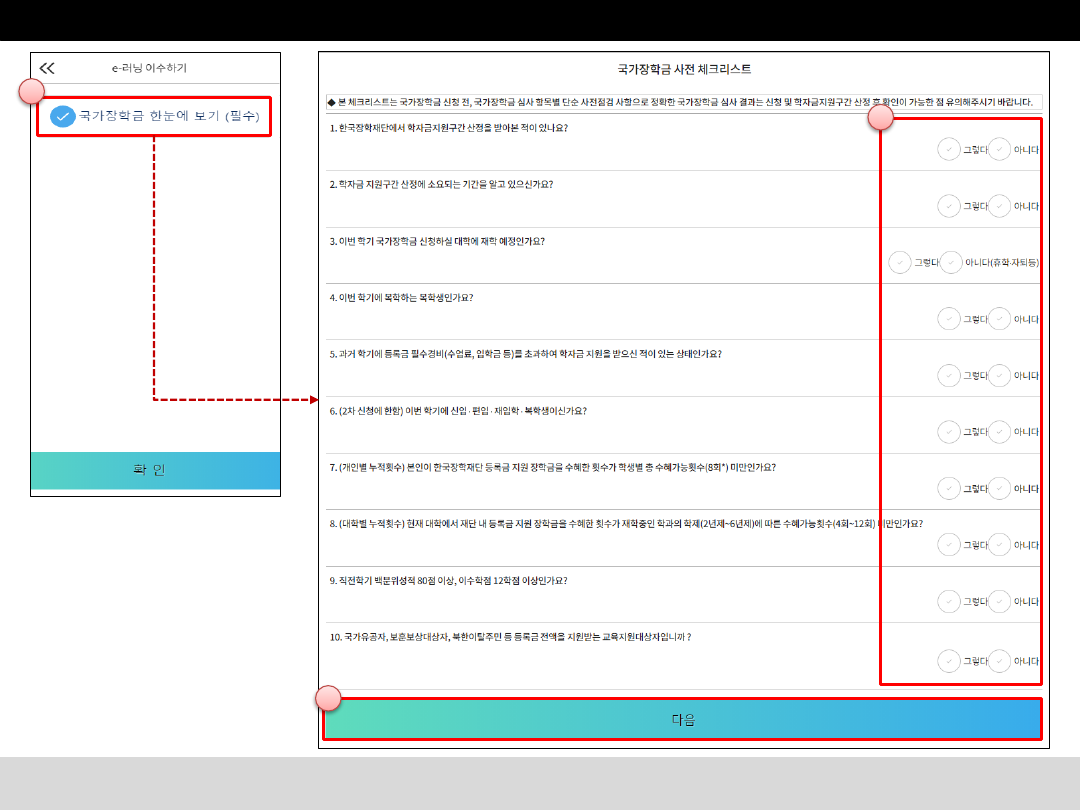Mark 그렇다 for question 3 재학 예정

(900, 262)
